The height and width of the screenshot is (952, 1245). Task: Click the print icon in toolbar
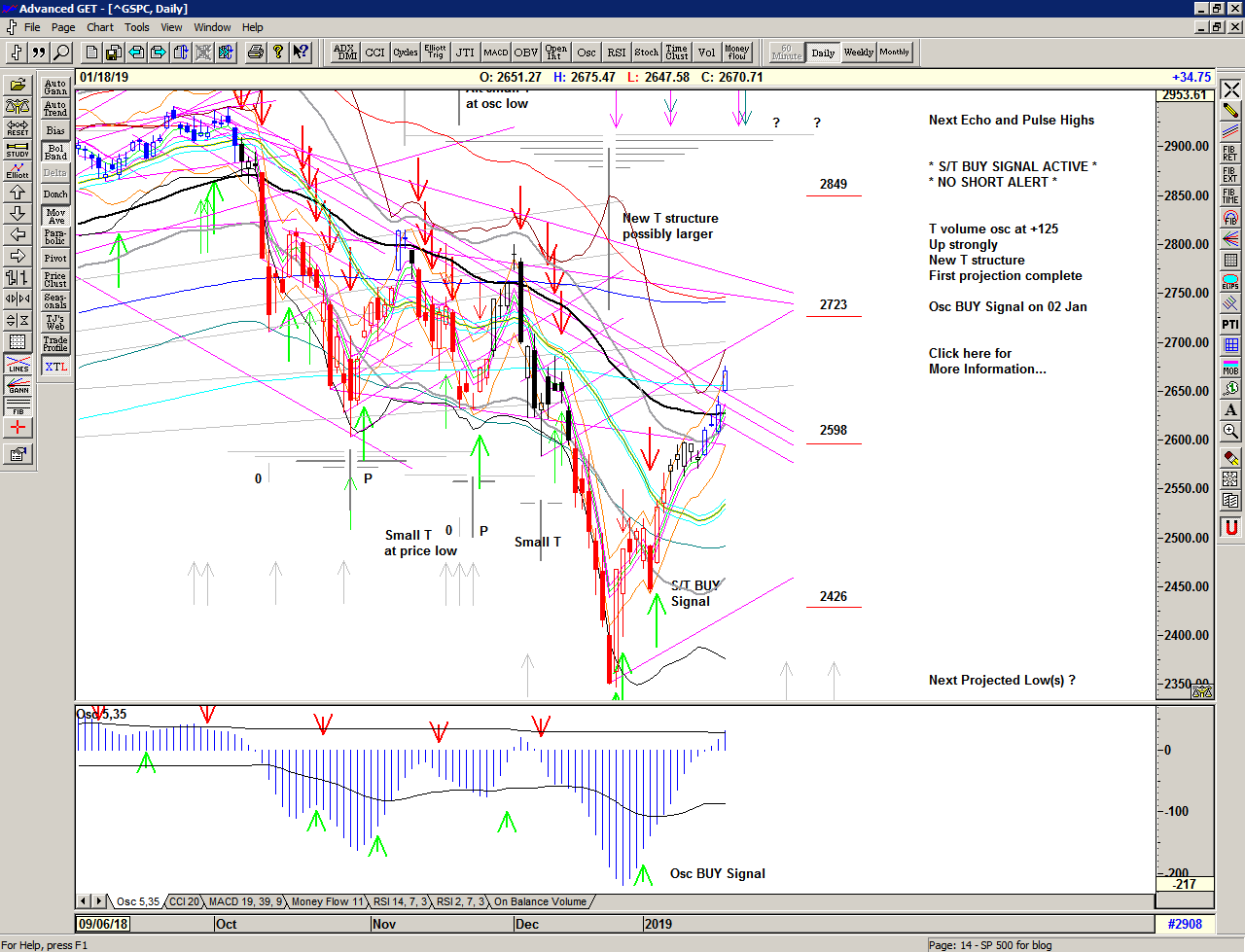255,53
